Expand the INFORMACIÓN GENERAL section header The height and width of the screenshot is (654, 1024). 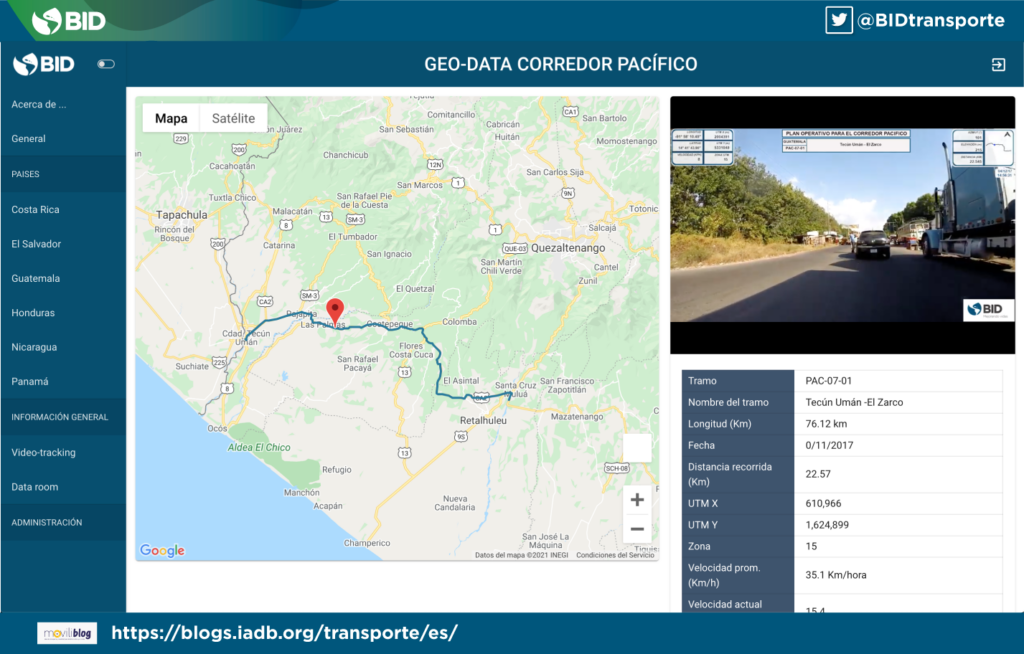[60, 417]
